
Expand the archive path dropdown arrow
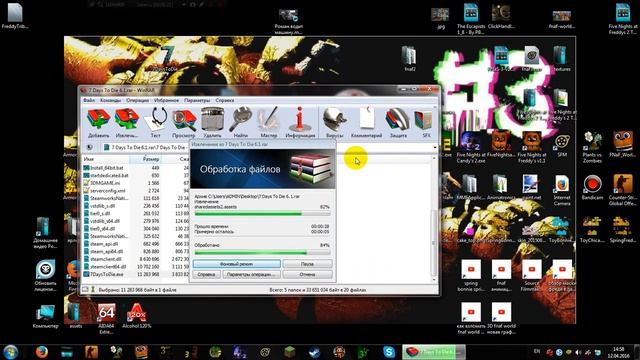click(x=434, y=147)
